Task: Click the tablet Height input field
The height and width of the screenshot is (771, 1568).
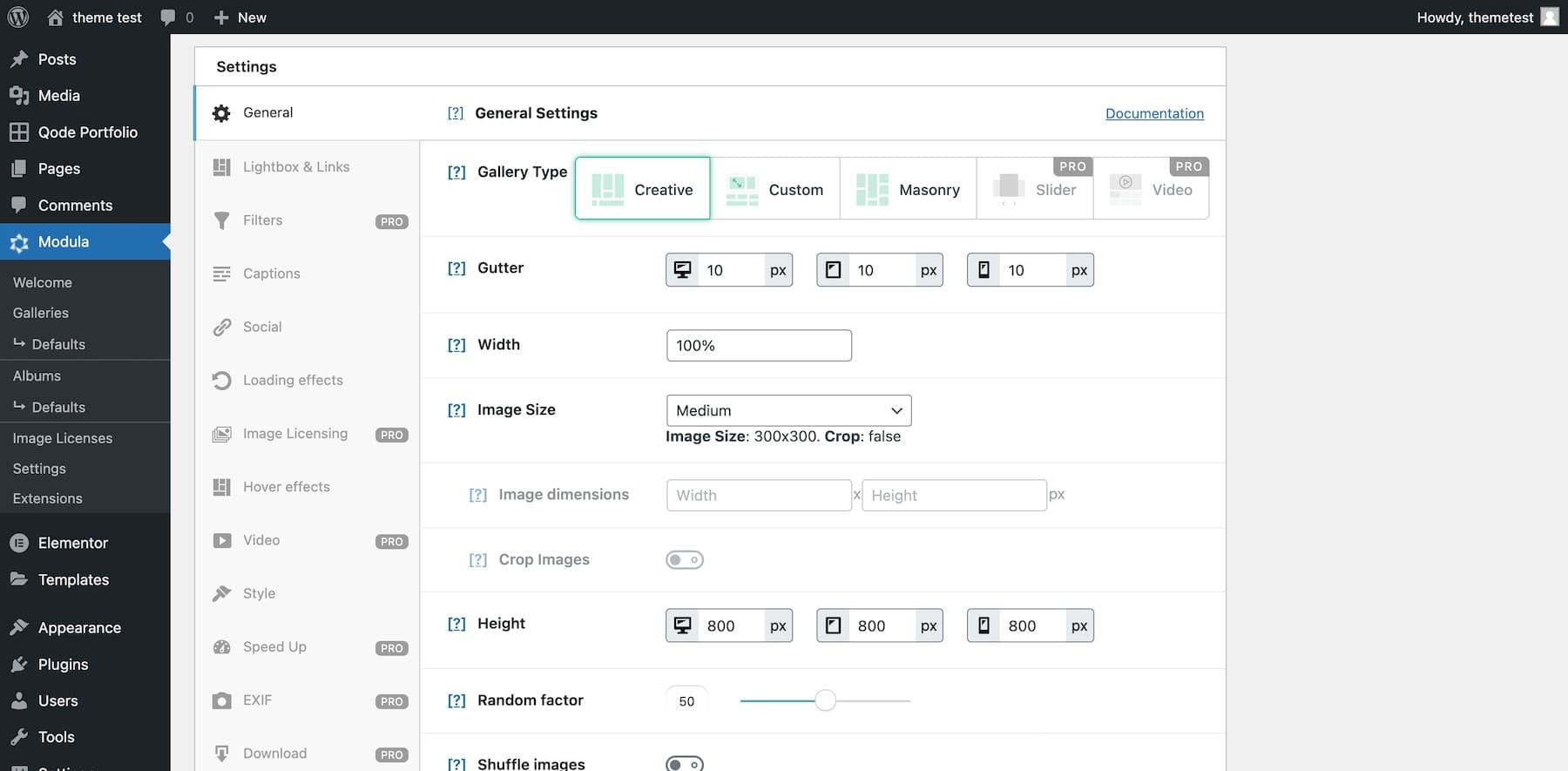Action: [882, 626]
